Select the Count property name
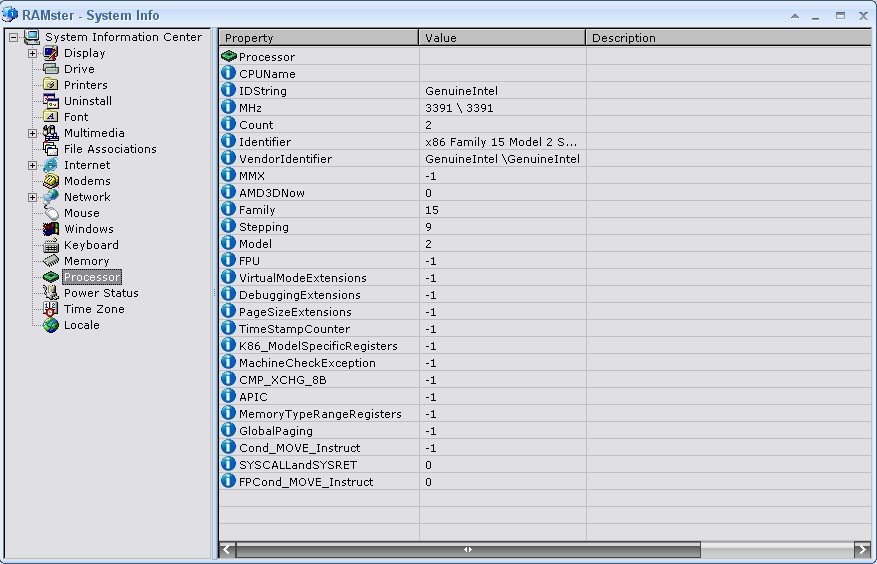The image size is (877, 564). tap(256, 125)
